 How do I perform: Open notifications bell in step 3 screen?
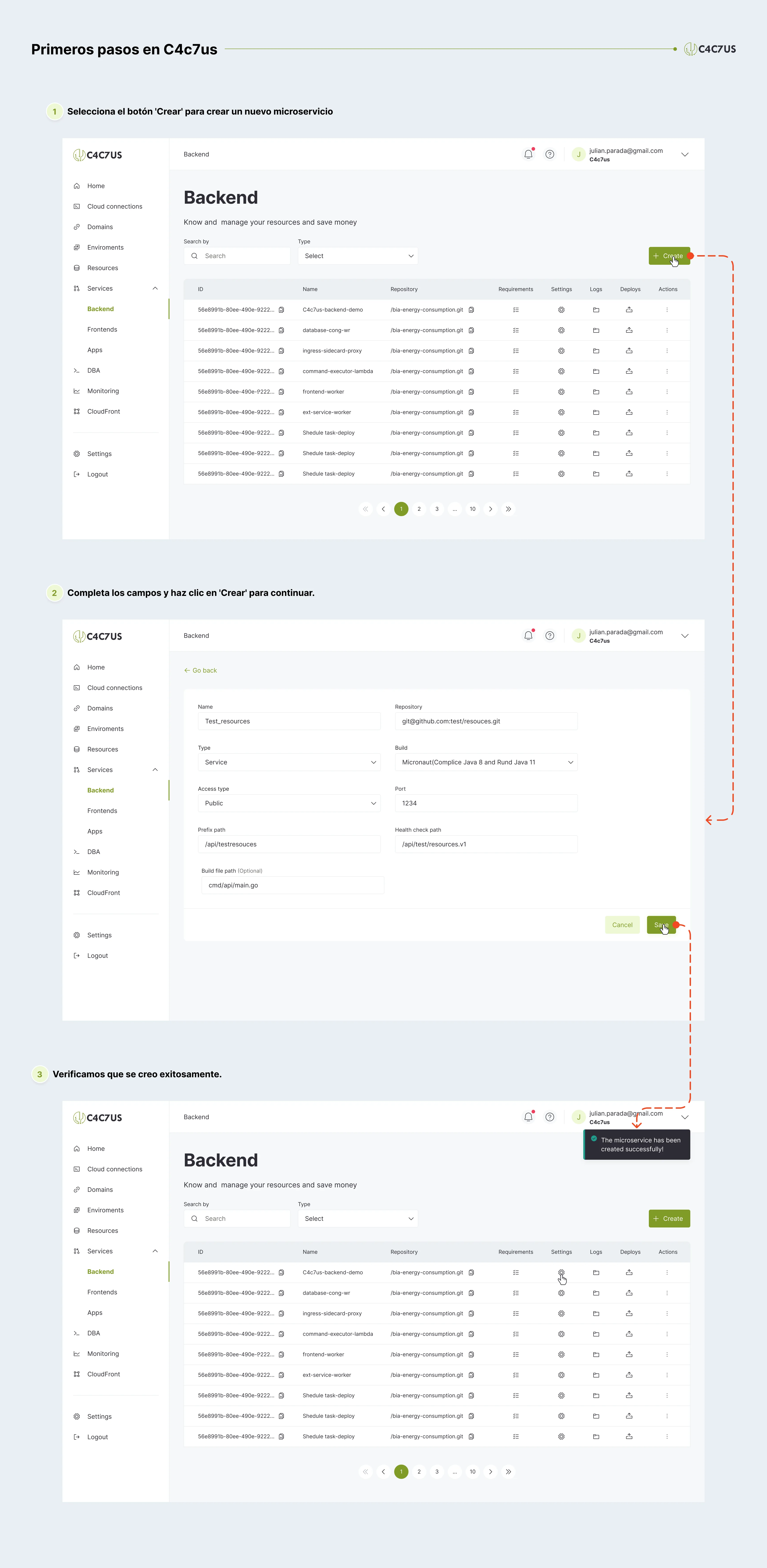528,1117
